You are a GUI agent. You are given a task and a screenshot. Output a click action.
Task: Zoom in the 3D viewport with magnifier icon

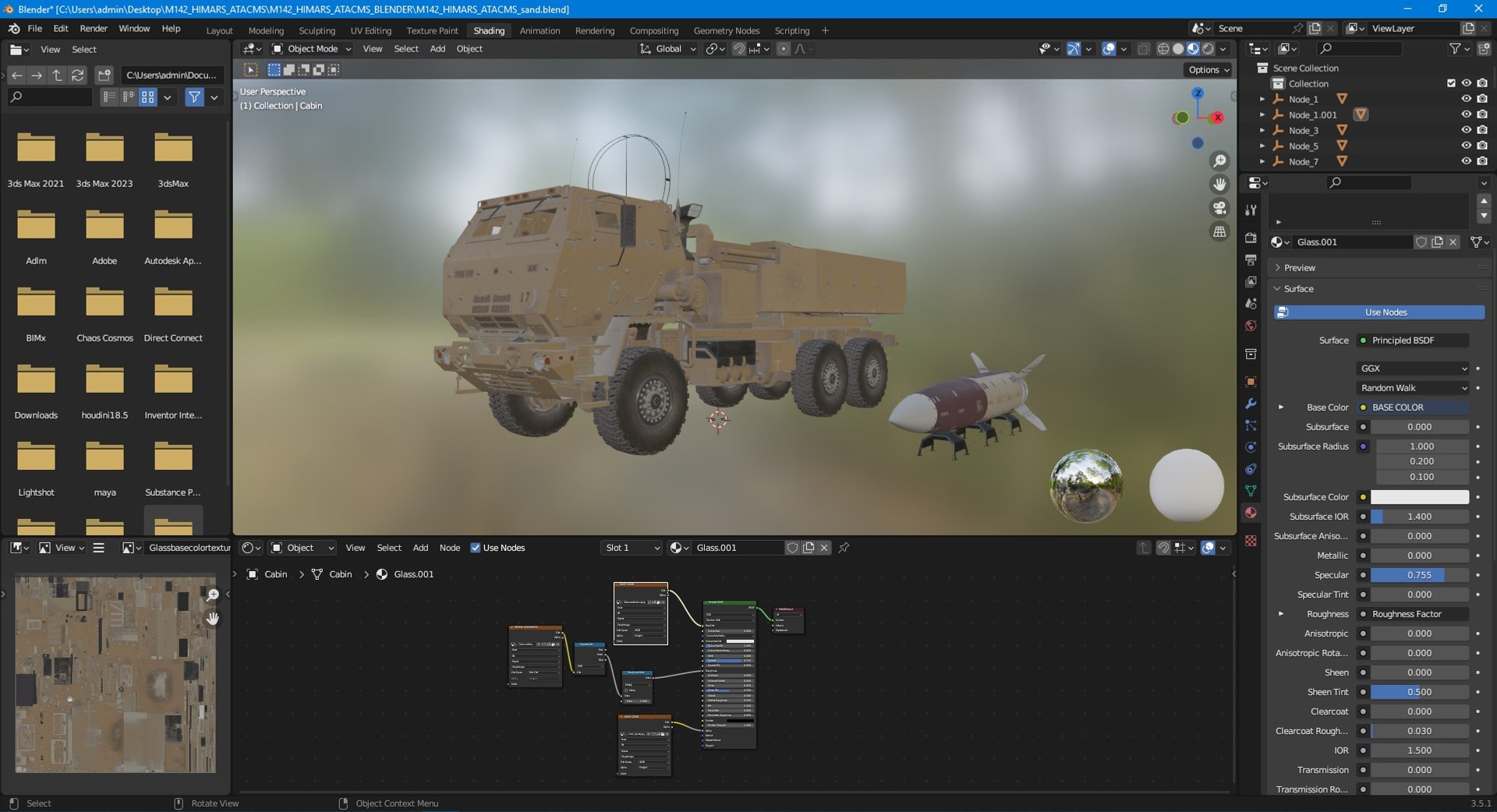[1219, 161]
